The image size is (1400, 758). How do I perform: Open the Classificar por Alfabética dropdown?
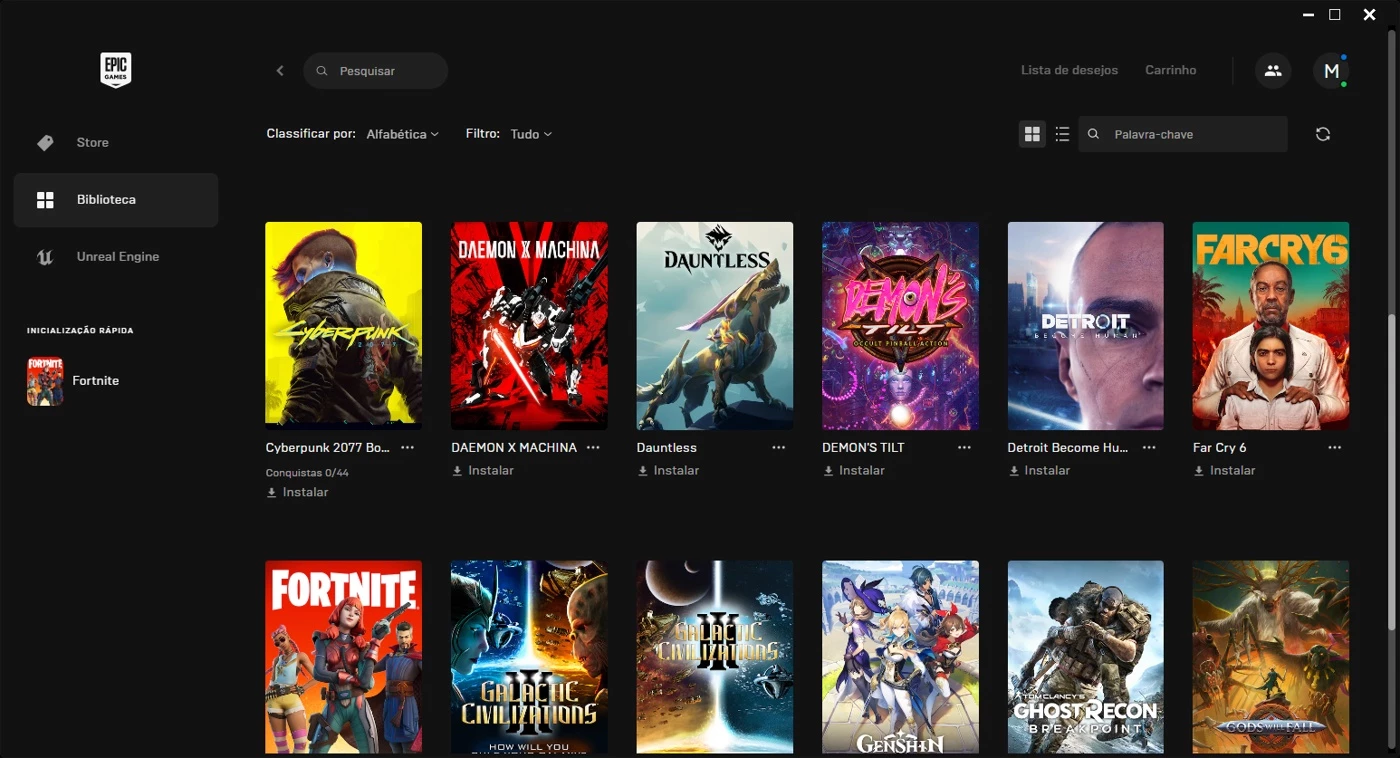point(403,134)
